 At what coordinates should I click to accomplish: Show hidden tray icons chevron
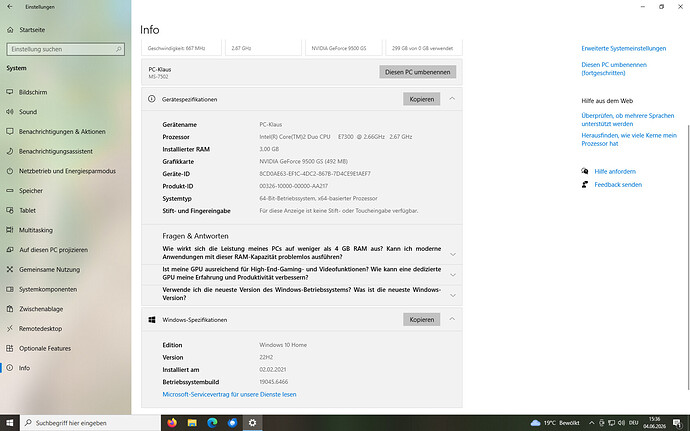tap(592, 423)
